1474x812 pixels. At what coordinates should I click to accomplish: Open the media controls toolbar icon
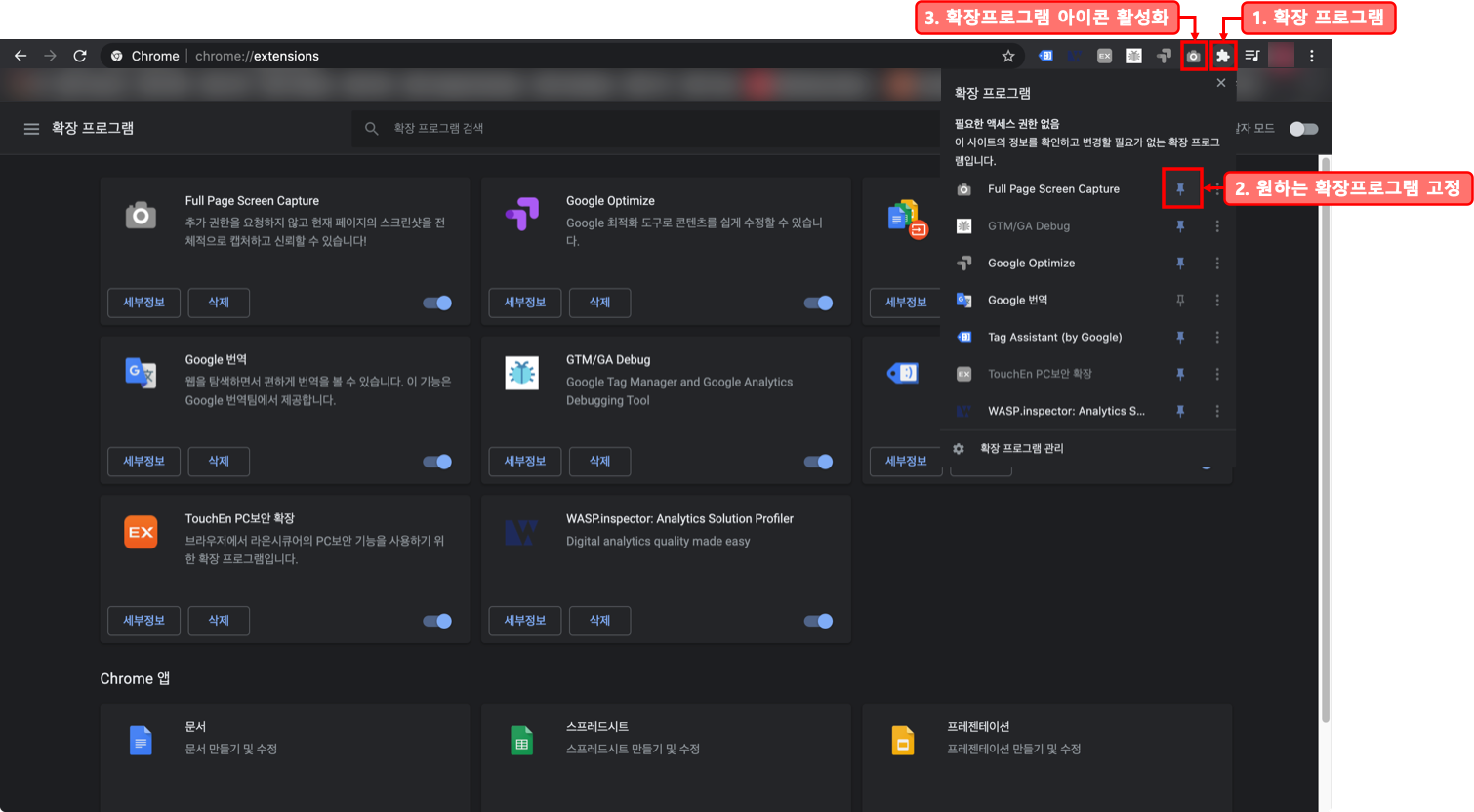pyautogui.click(x=1252, y=56)
